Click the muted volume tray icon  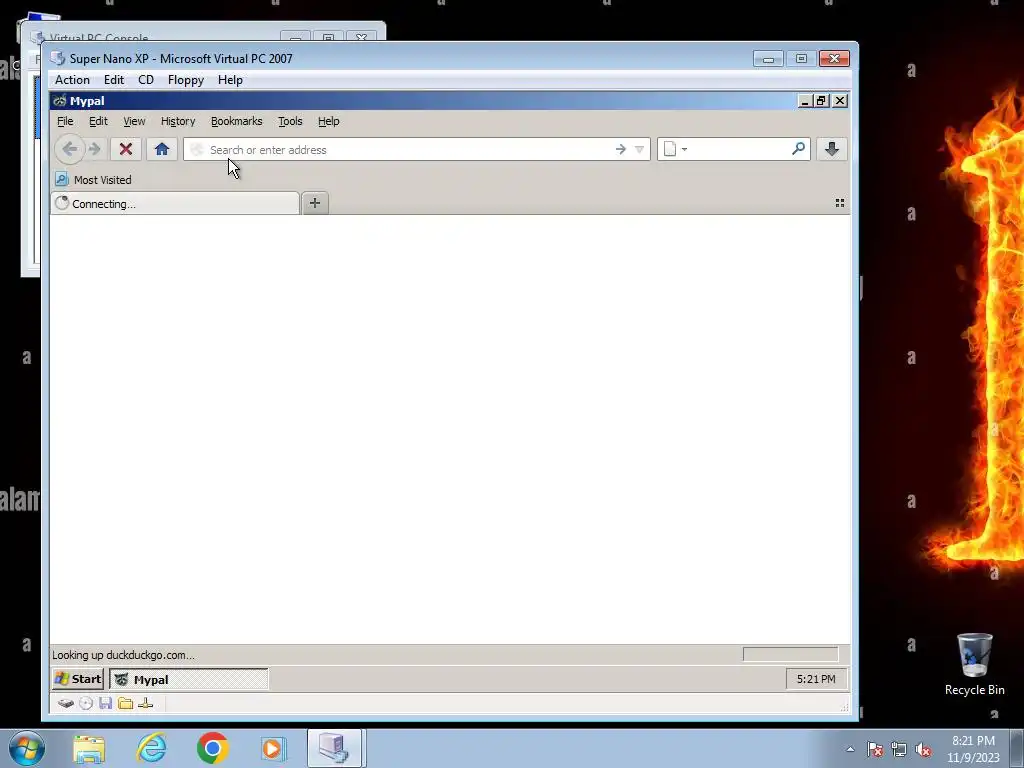point(923,749)
